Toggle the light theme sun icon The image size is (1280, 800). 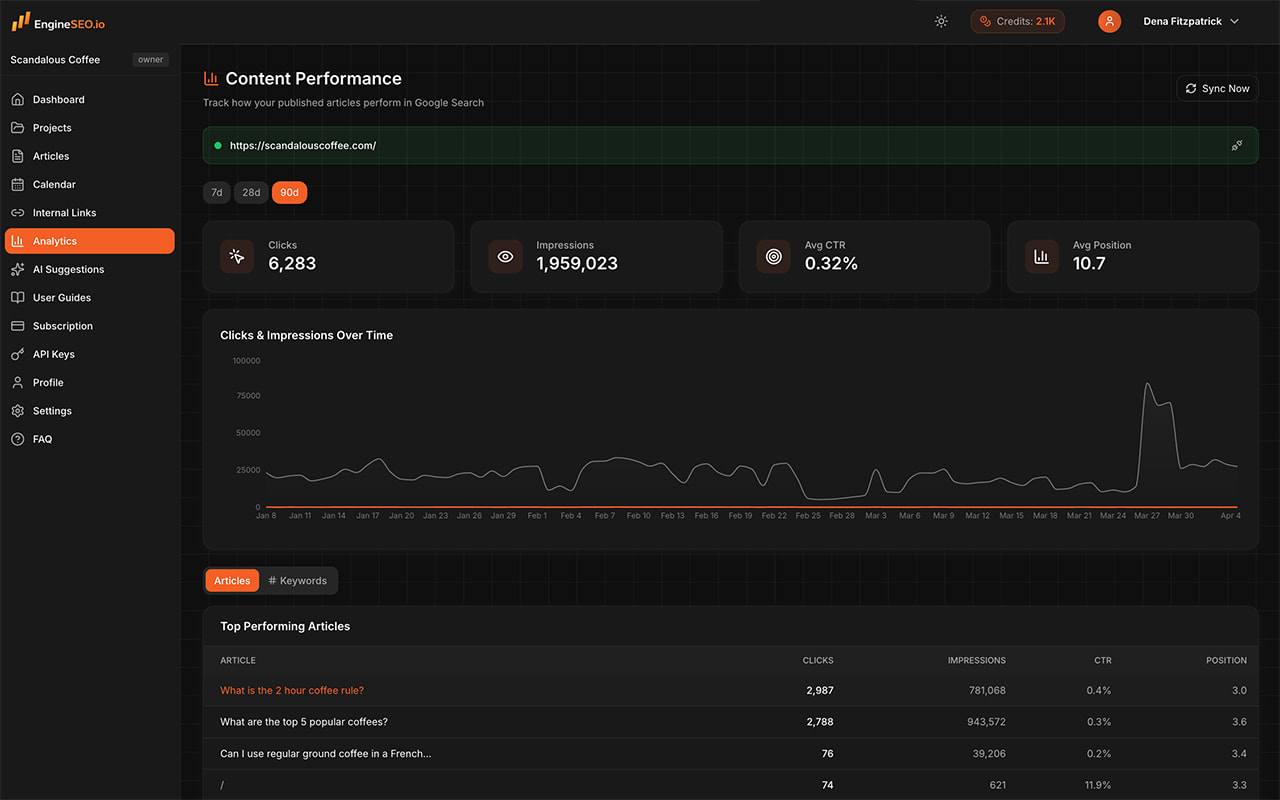coord(941,21)
